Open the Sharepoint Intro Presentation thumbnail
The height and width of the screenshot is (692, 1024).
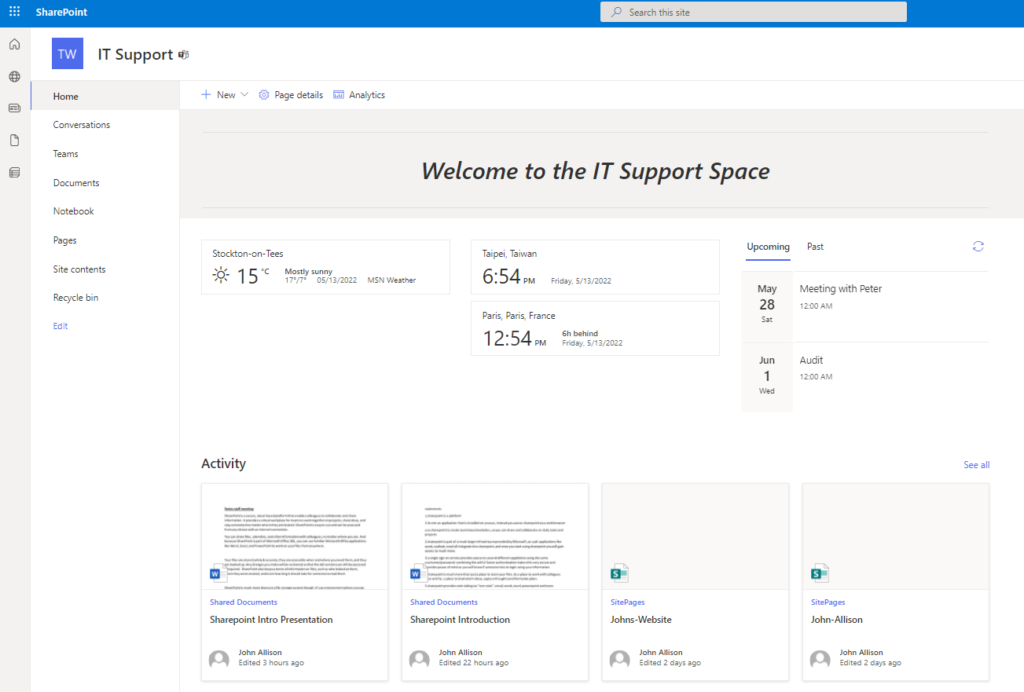[295, 537]
